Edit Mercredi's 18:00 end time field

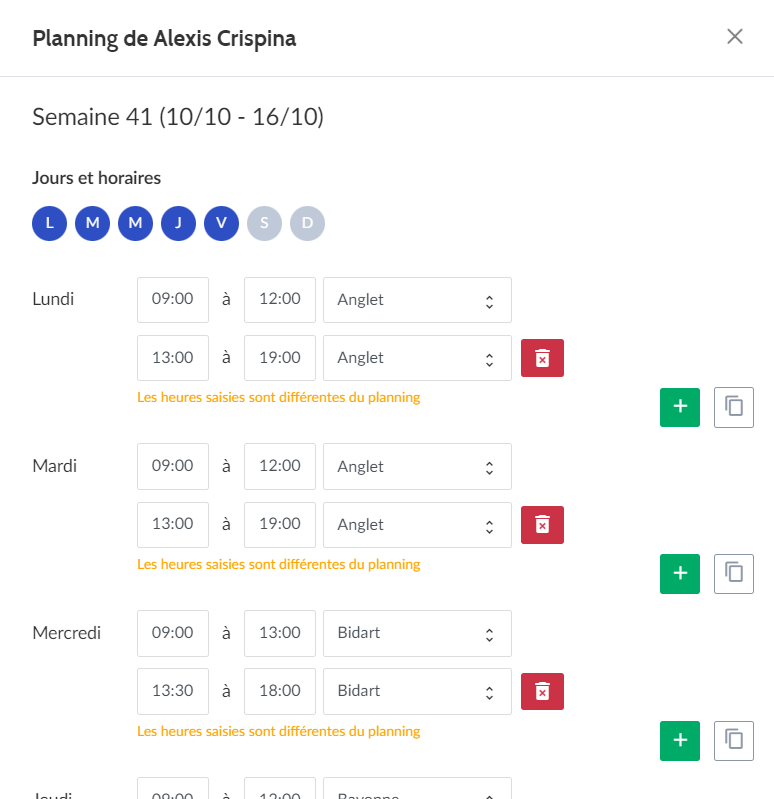coord(280,691)
